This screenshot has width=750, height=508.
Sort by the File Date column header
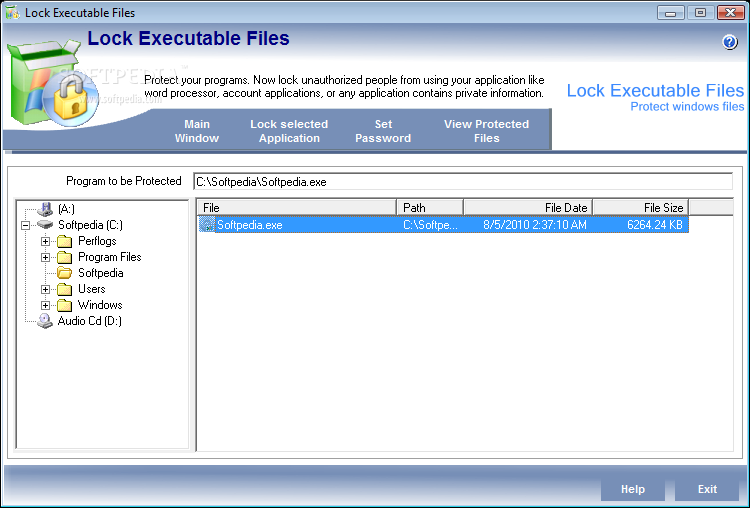(x=528, y=208)
